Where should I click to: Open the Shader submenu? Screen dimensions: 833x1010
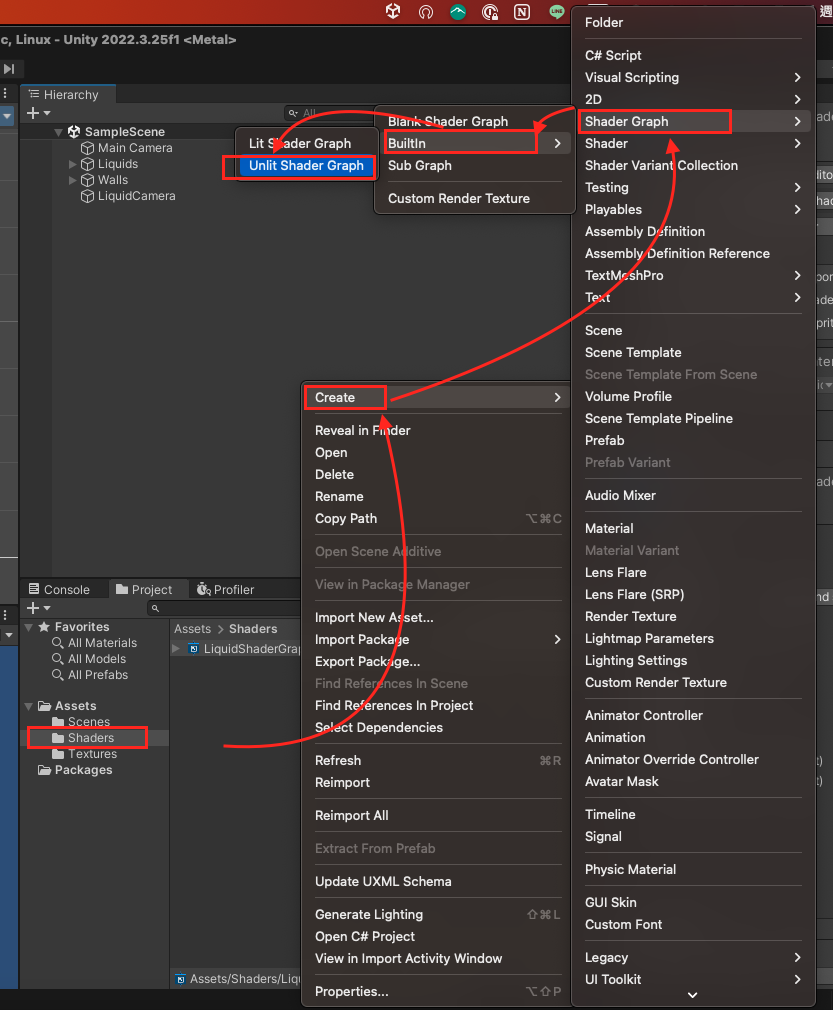693,144
